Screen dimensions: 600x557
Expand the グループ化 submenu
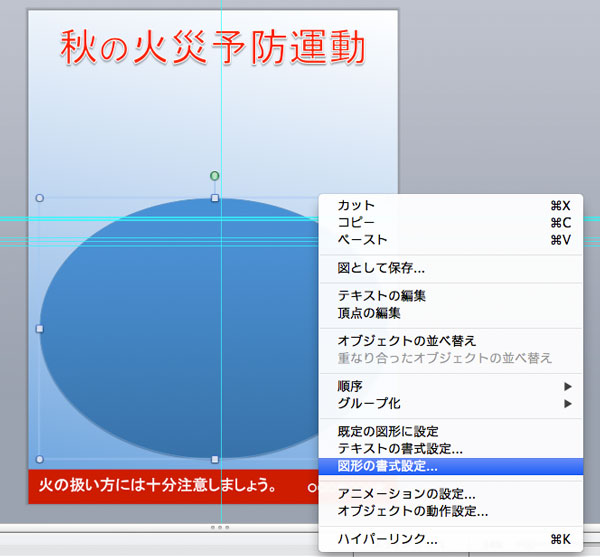click(369, 403)
